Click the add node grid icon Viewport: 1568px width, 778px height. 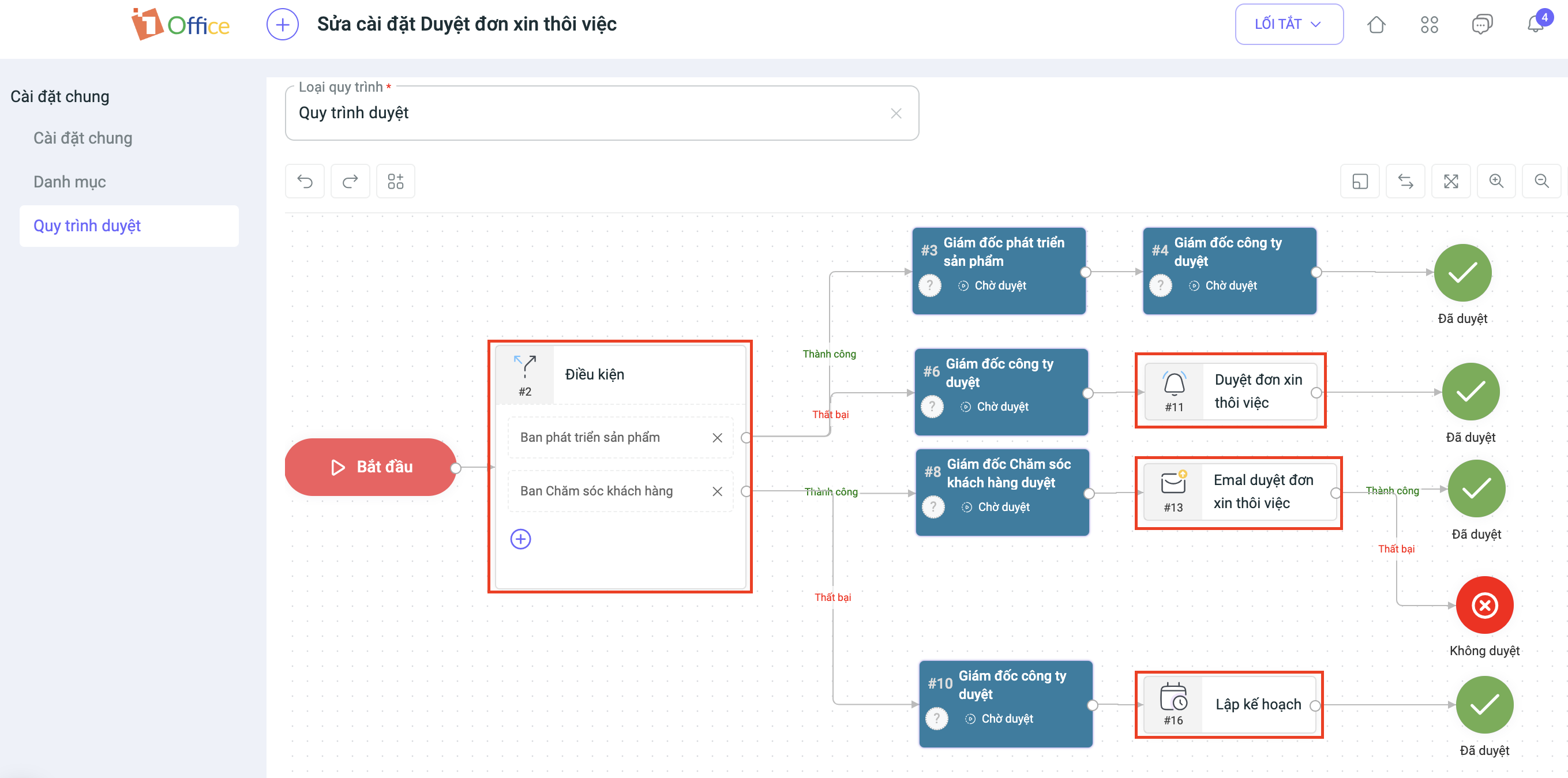coord(396,181)
